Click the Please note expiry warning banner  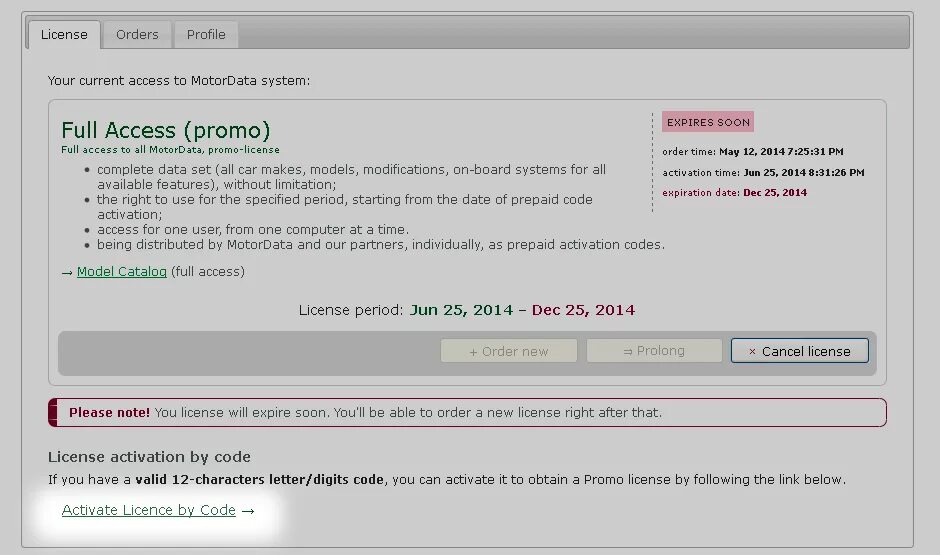[x=468, y=412]
